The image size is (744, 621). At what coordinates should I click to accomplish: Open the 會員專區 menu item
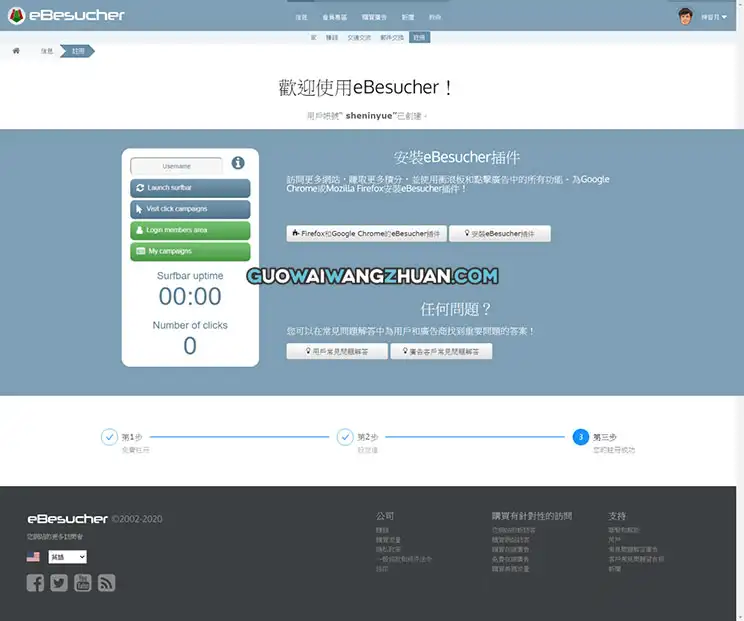coord(335,17)
